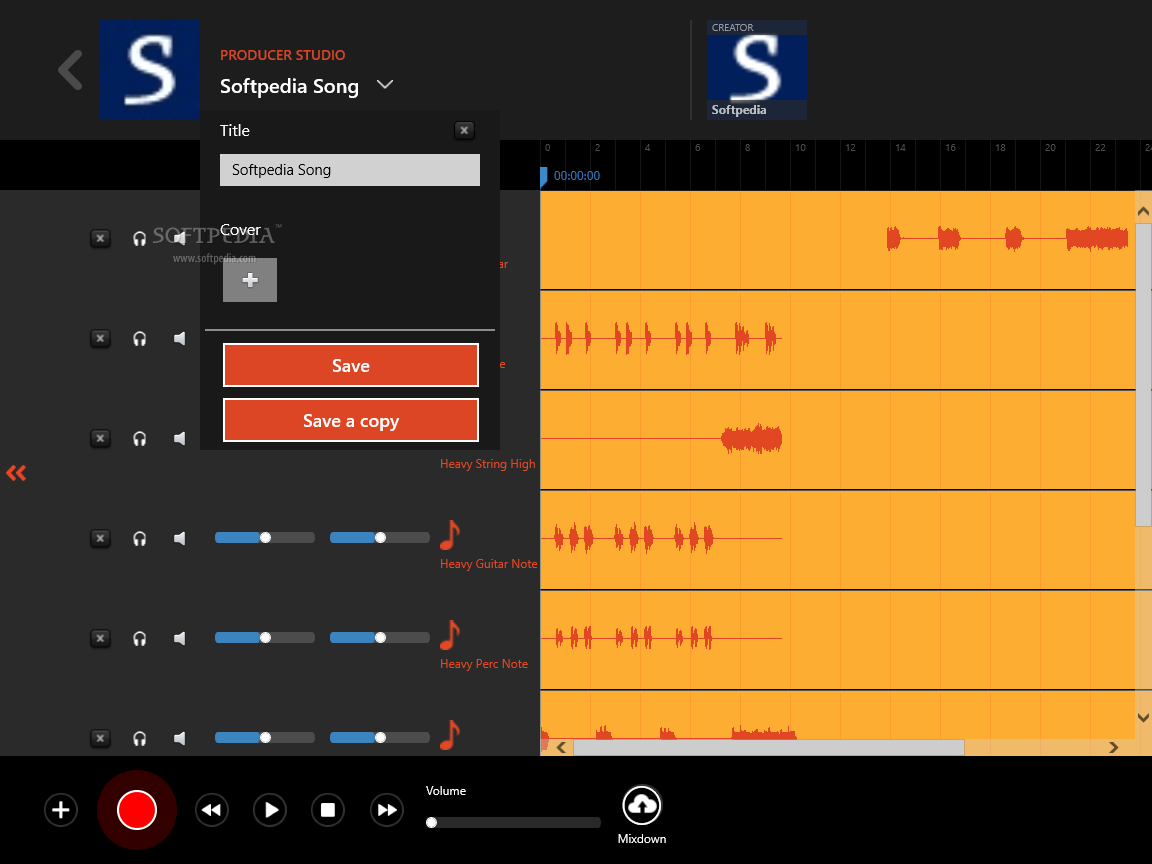The image size is (1152, 864).
Task: Click the Save a copy button
Action: pos(350,420)
